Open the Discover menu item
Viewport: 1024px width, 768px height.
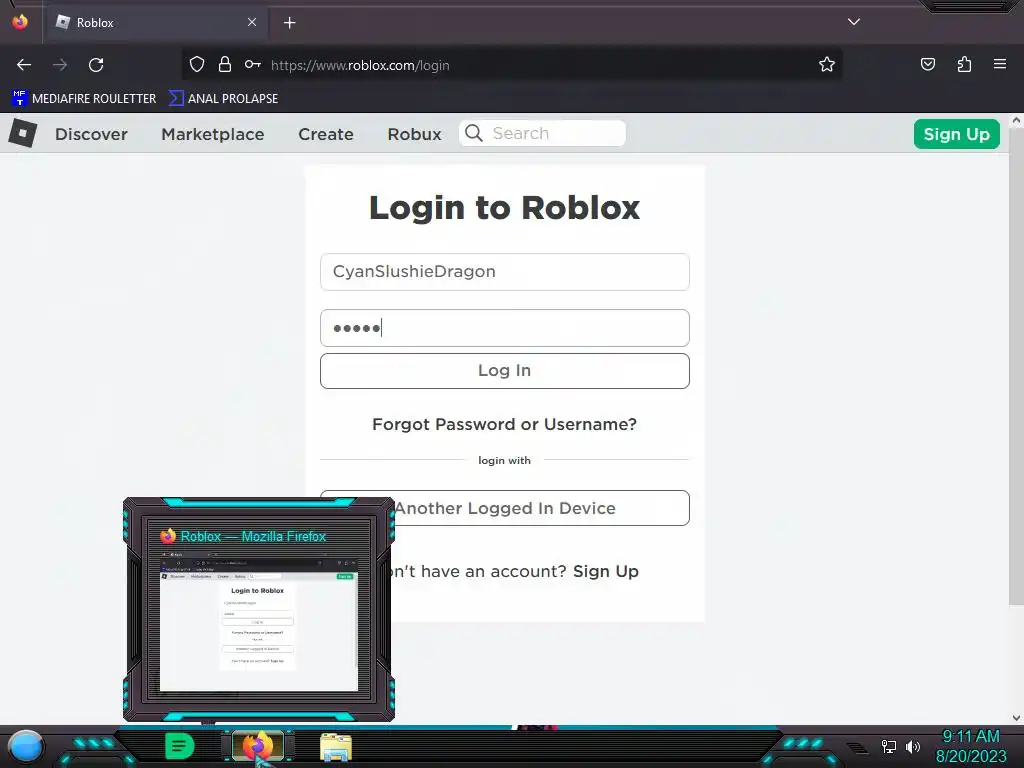[91, 134]
